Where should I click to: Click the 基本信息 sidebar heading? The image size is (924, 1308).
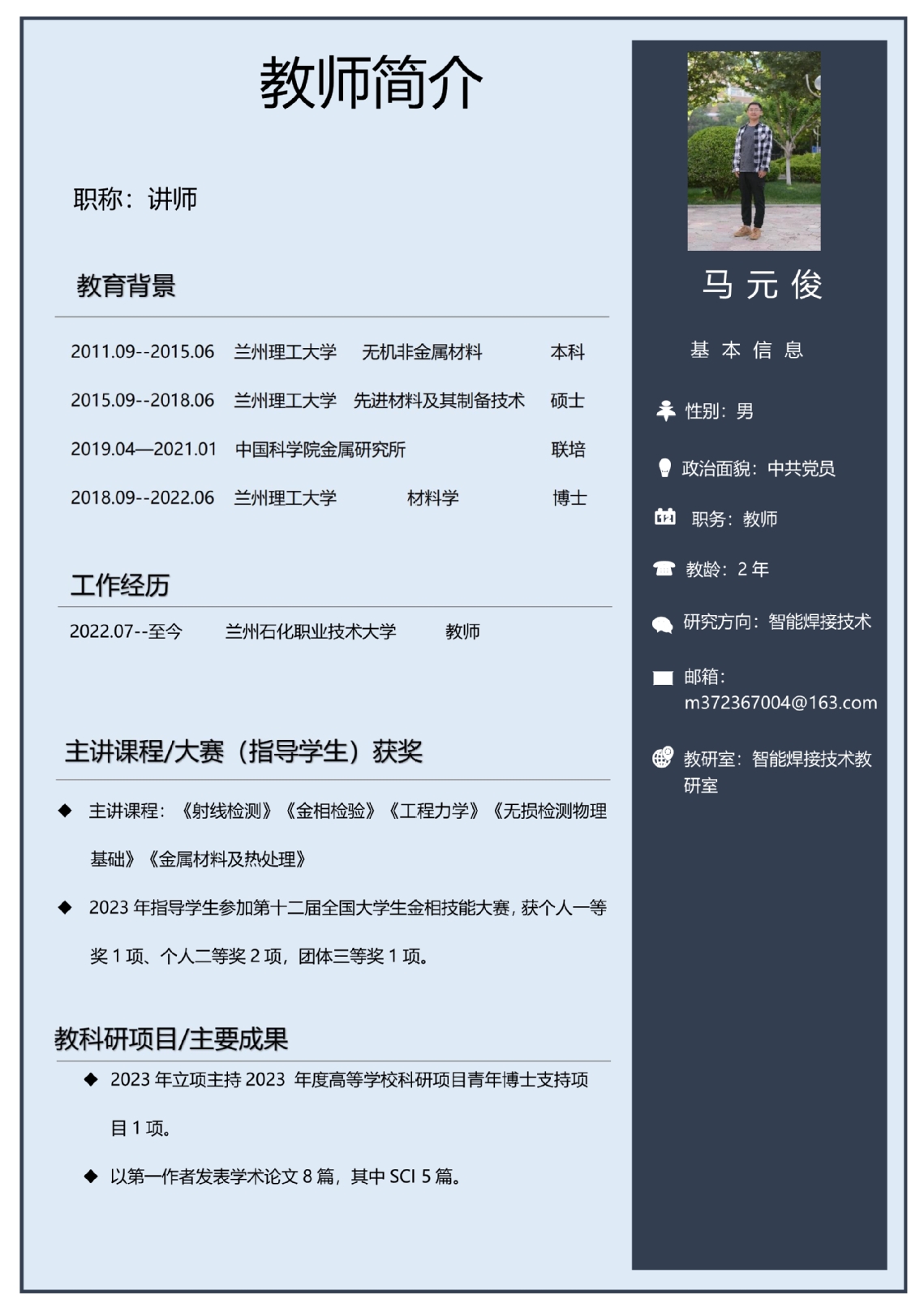[x=747, y=350]
